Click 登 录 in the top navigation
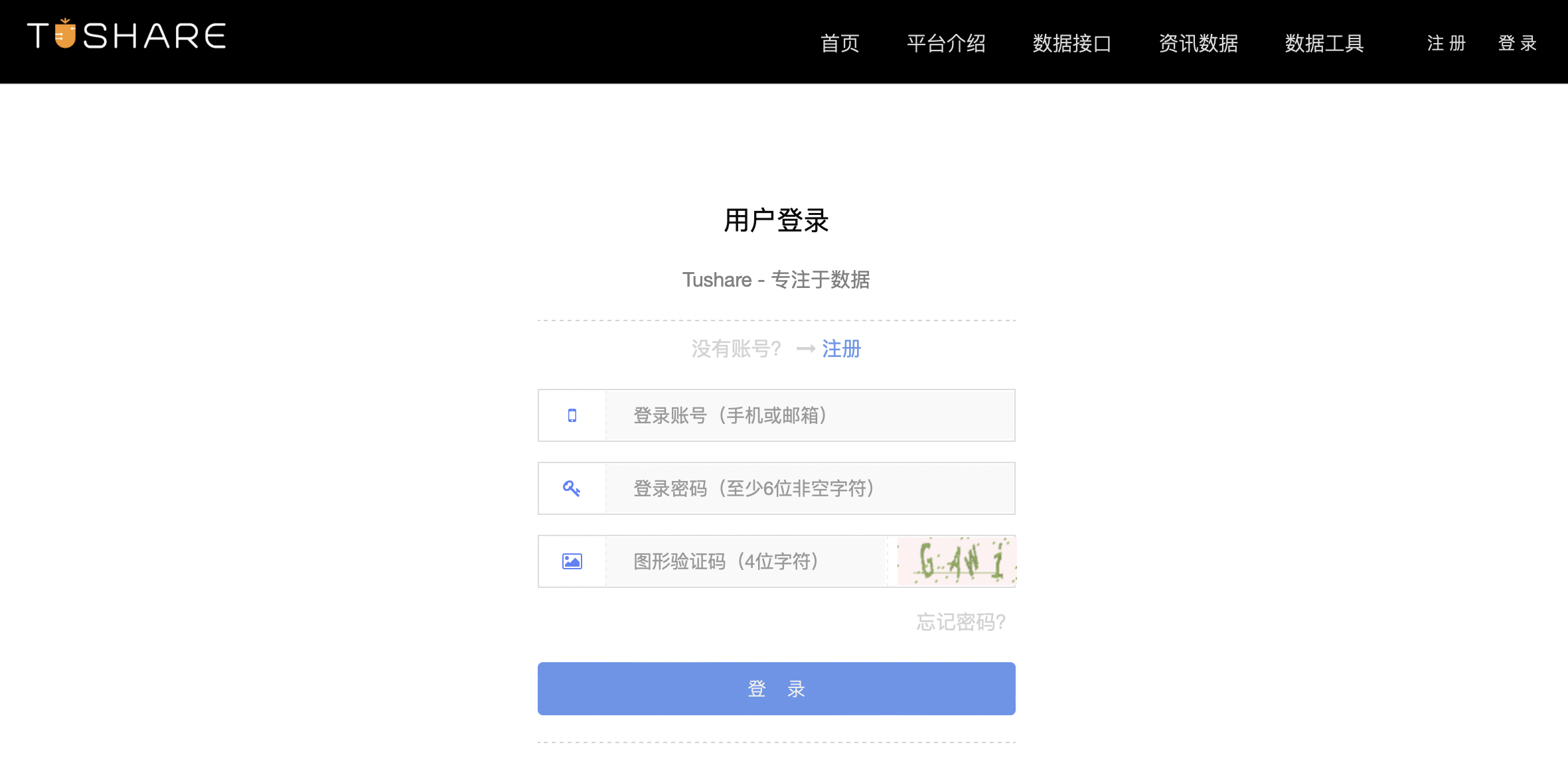The height and width of the screenshot is (771, 1568). [x=1517, y=44]
